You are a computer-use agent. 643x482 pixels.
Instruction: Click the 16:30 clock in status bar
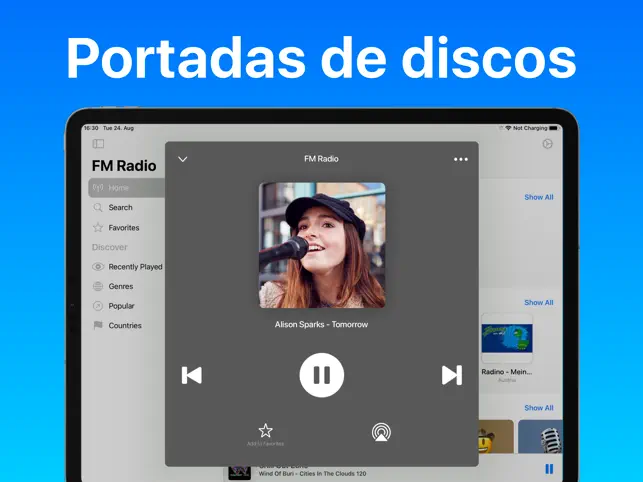91,128
